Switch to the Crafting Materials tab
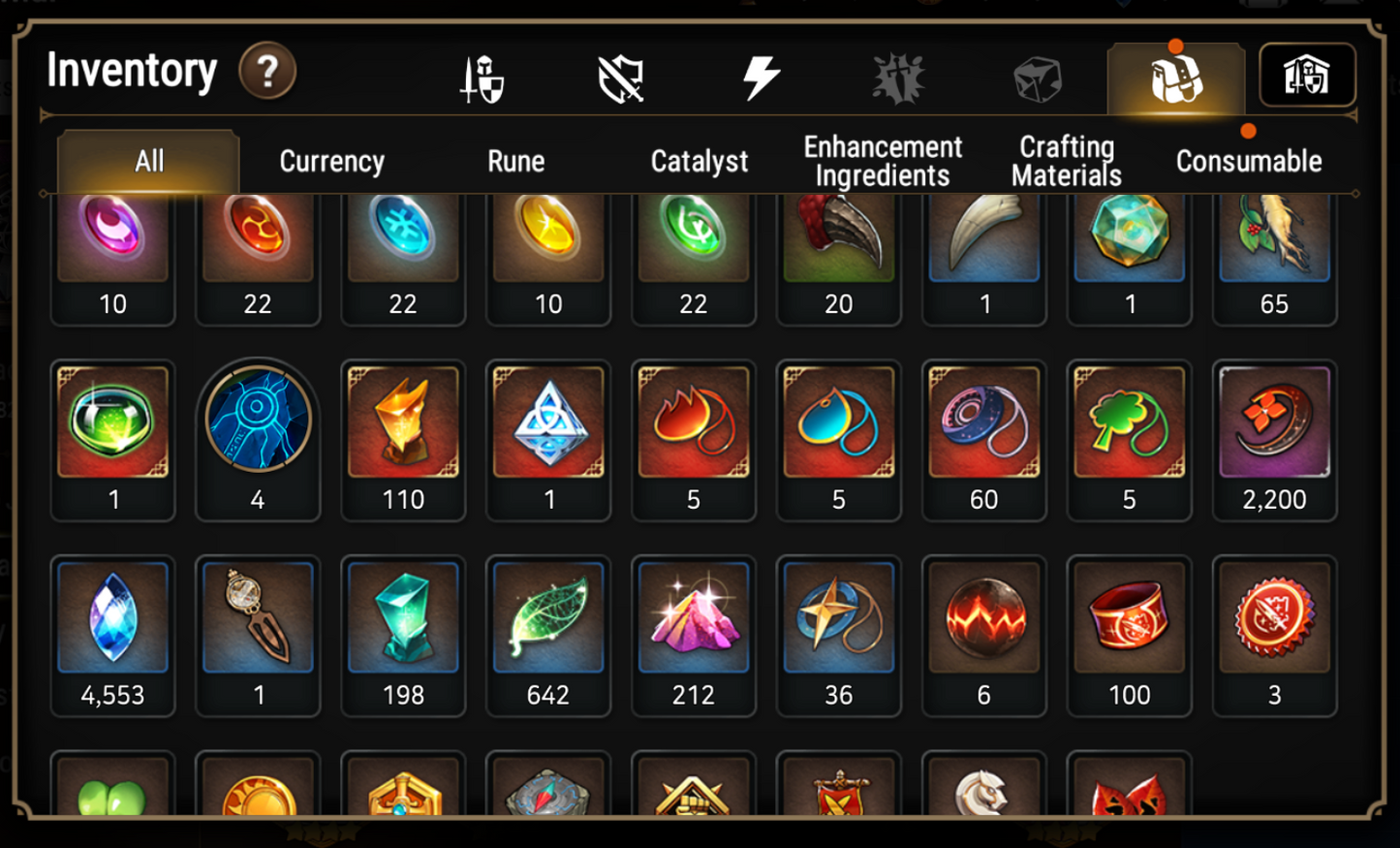The height and width of the screenshot is (848, 1400). click(x=1067, y=161)
